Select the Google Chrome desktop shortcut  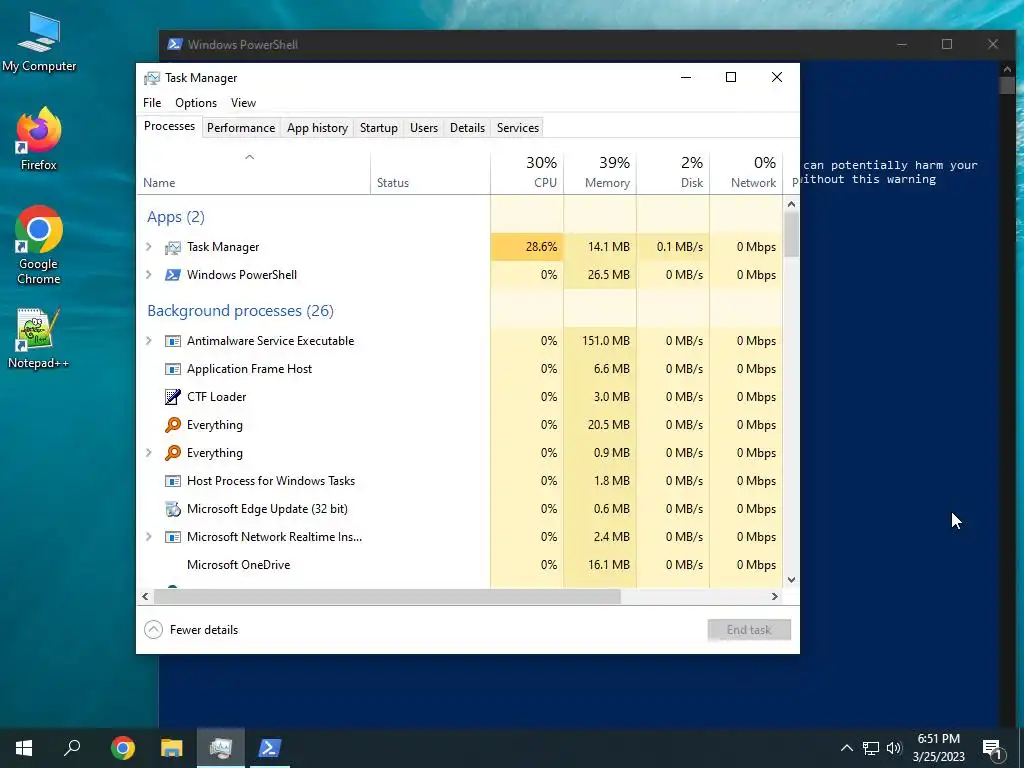[39, 246]
